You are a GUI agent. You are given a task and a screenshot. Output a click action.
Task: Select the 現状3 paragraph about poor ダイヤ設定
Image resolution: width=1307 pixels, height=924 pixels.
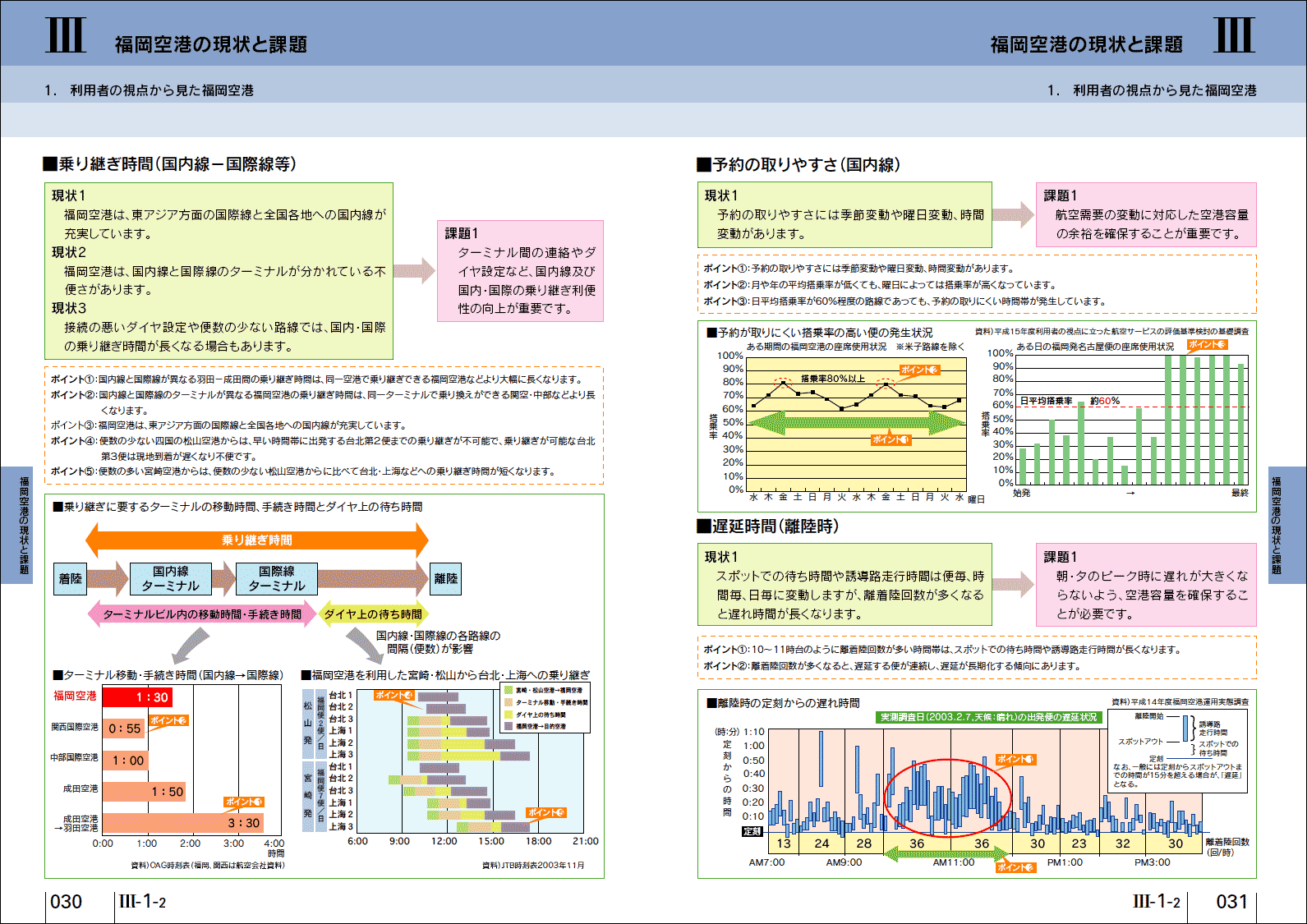pyautogui.click(x=219, y=328)
